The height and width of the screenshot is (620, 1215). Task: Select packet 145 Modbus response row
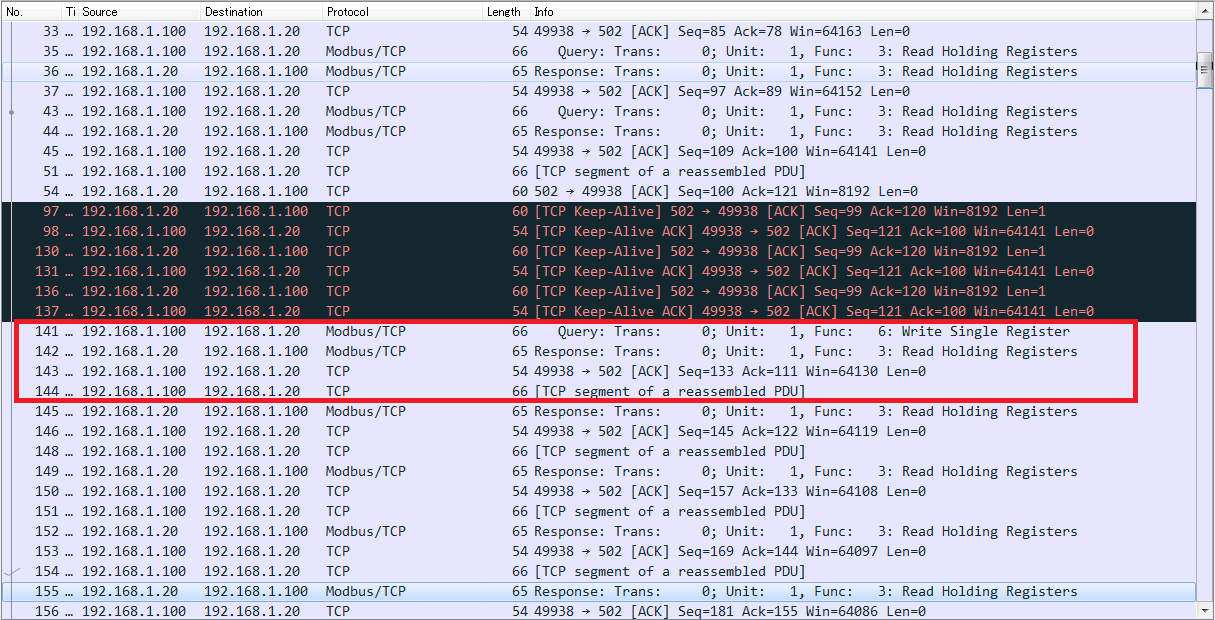(x=598, y=411)
